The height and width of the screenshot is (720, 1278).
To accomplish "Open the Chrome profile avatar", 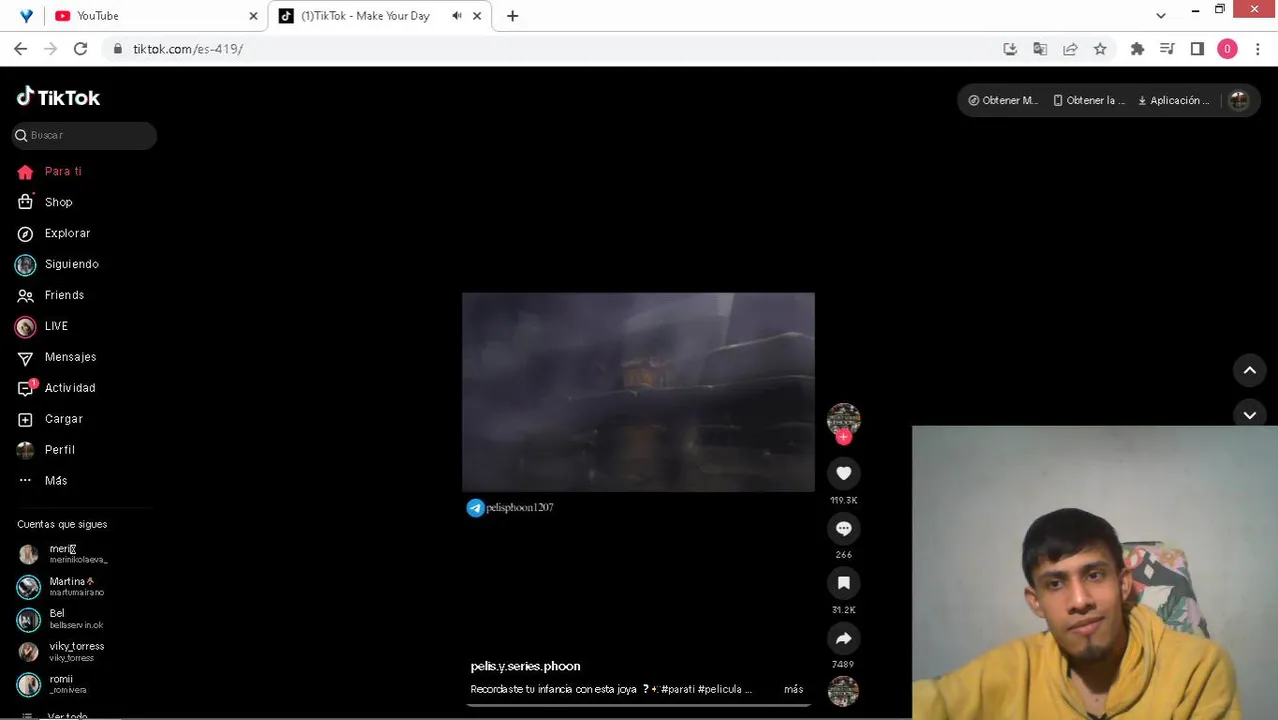I will pyautogui.click(x=1227, y=49).
